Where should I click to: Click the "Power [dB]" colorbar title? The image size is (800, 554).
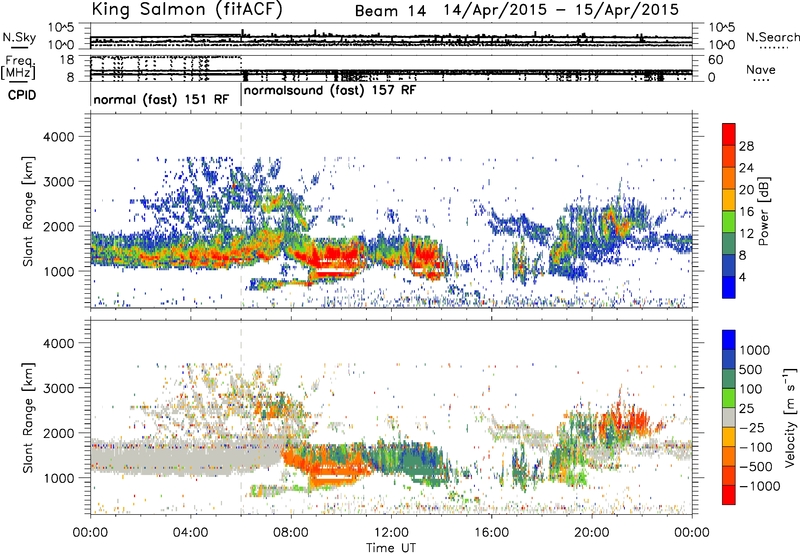tap(764, 211)
